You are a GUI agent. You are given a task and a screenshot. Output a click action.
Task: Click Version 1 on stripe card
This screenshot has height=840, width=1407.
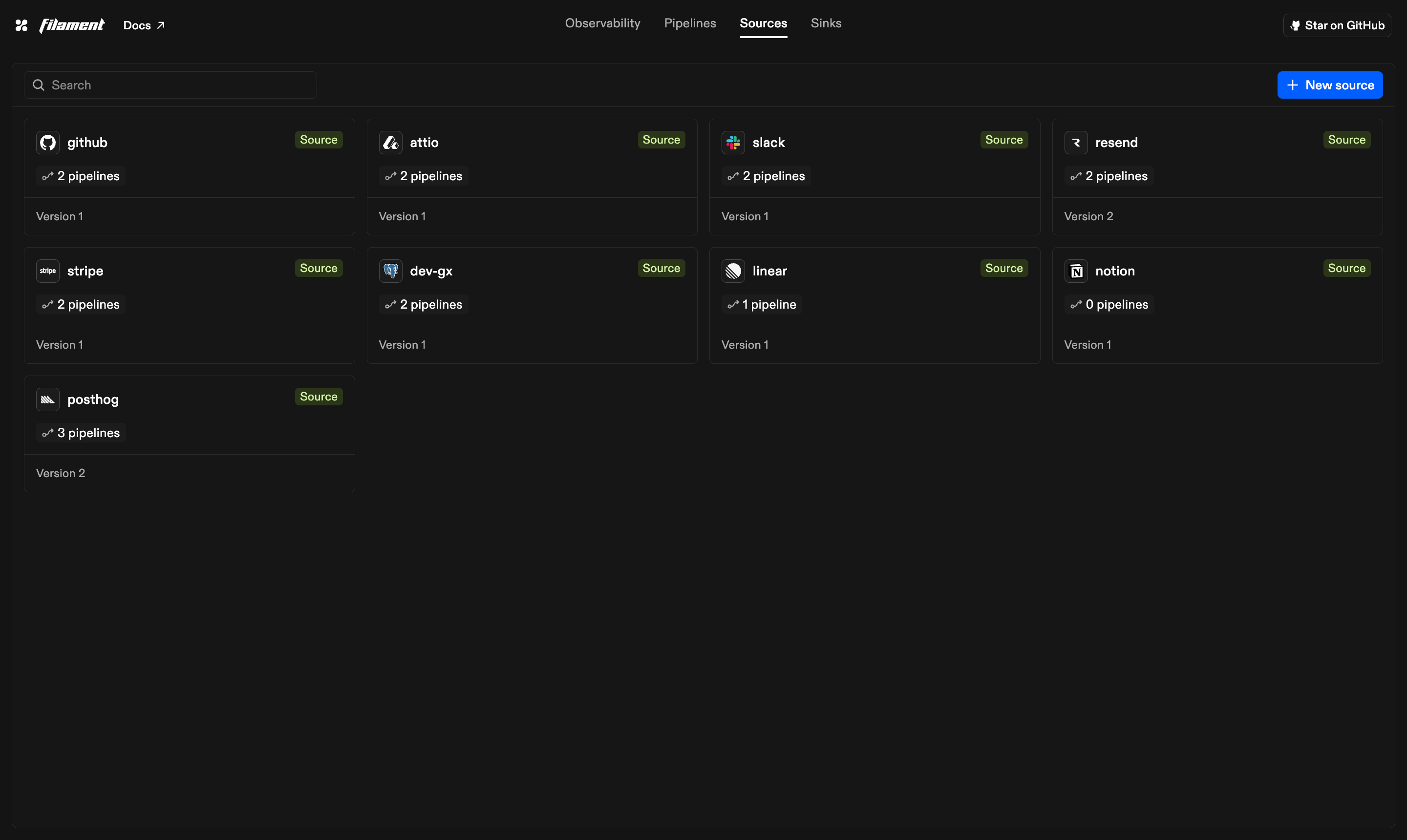coord(60,345)
